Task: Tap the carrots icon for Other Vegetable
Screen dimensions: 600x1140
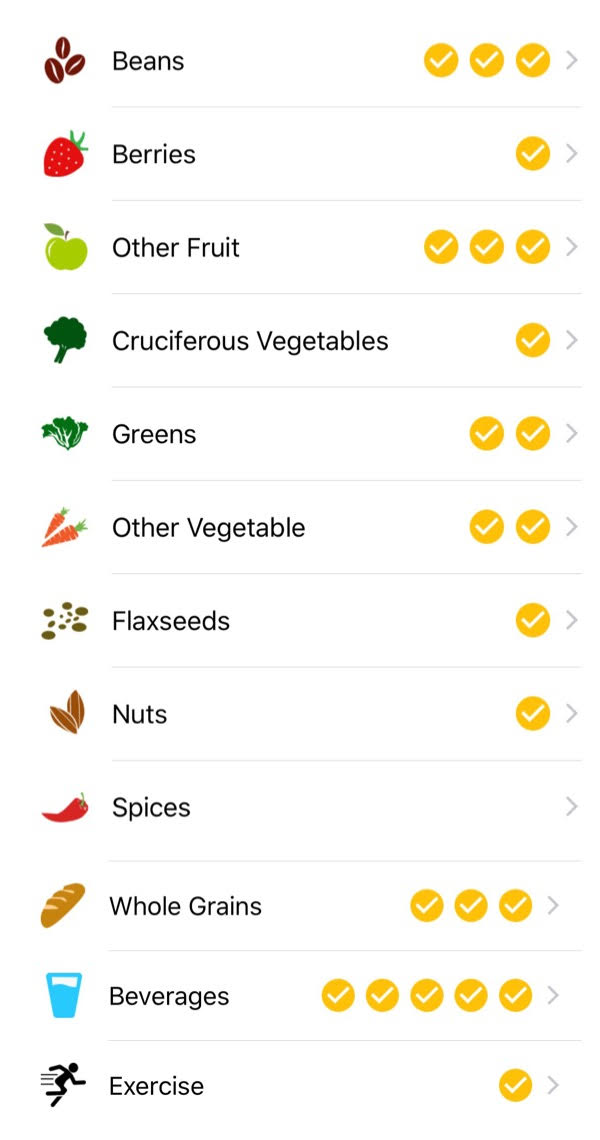Action: pos(65,527)
